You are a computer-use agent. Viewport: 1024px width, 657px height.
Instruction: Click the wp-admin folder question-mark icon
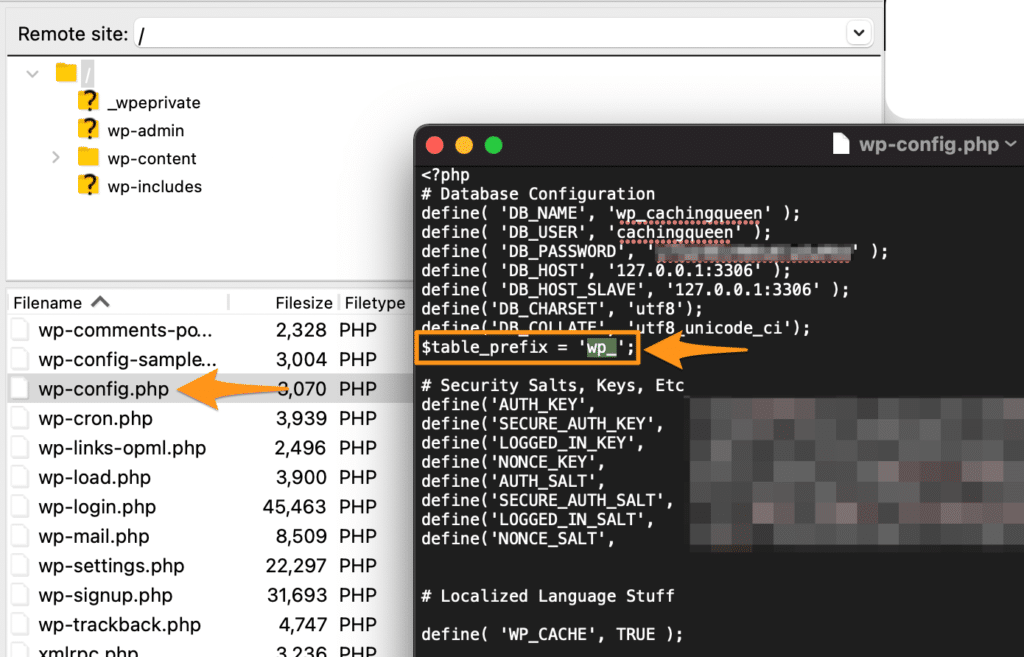pos(89,130)
